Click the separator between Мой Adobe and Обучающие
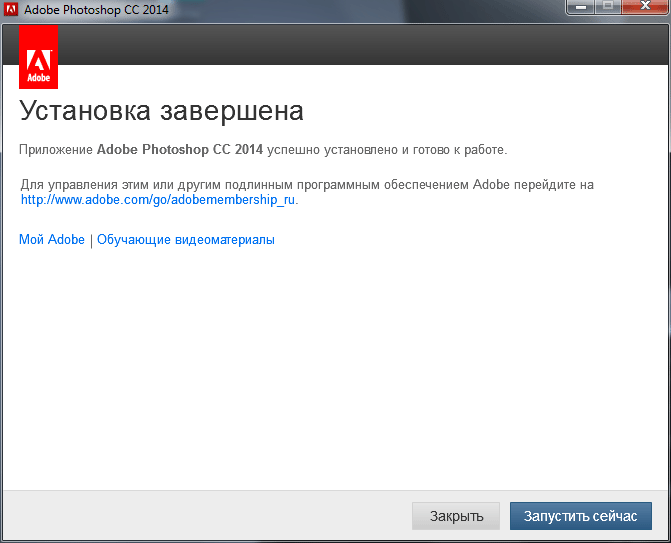 point(91,240)
